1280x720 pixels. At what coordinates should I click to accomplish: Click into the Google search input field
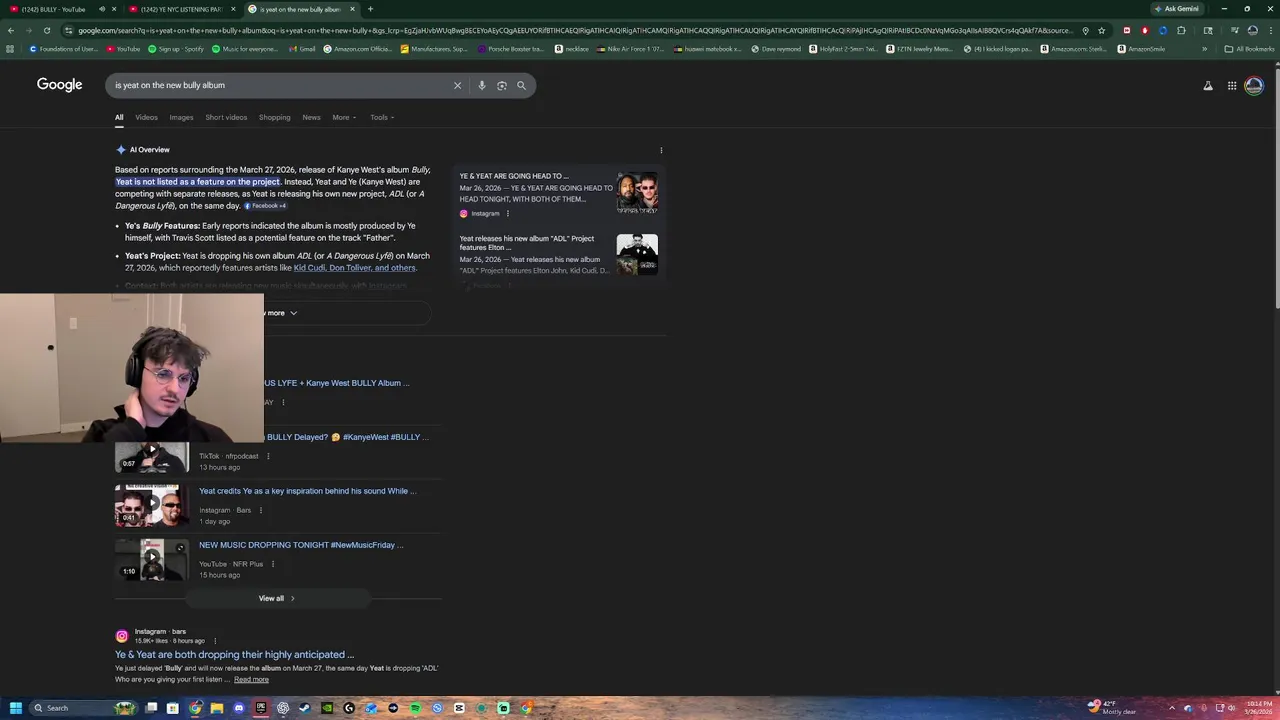point(280,85)
